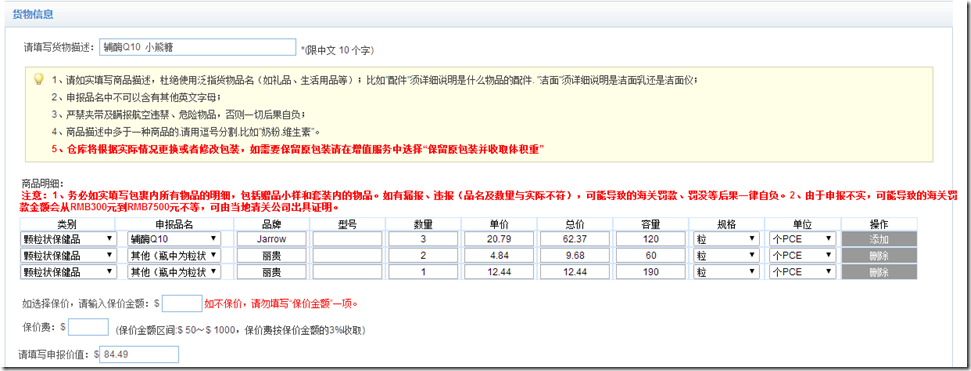Click capacity field showing 120
Screen dimensions: 971x371
pos(651,238)
